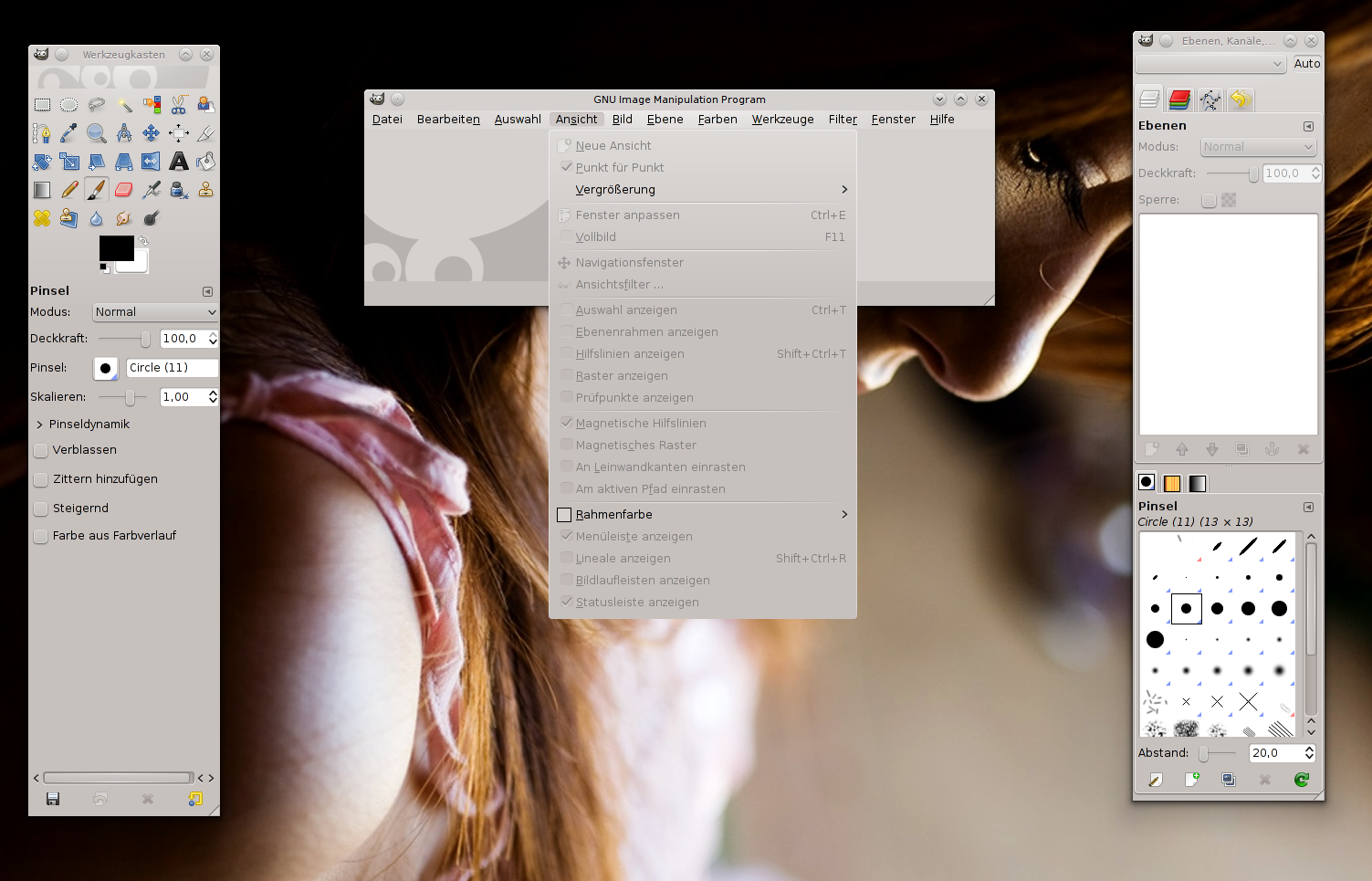Click the Auto button
Image resolution: width=1372 pixels, height=881 pixels.
point(1306,64)
